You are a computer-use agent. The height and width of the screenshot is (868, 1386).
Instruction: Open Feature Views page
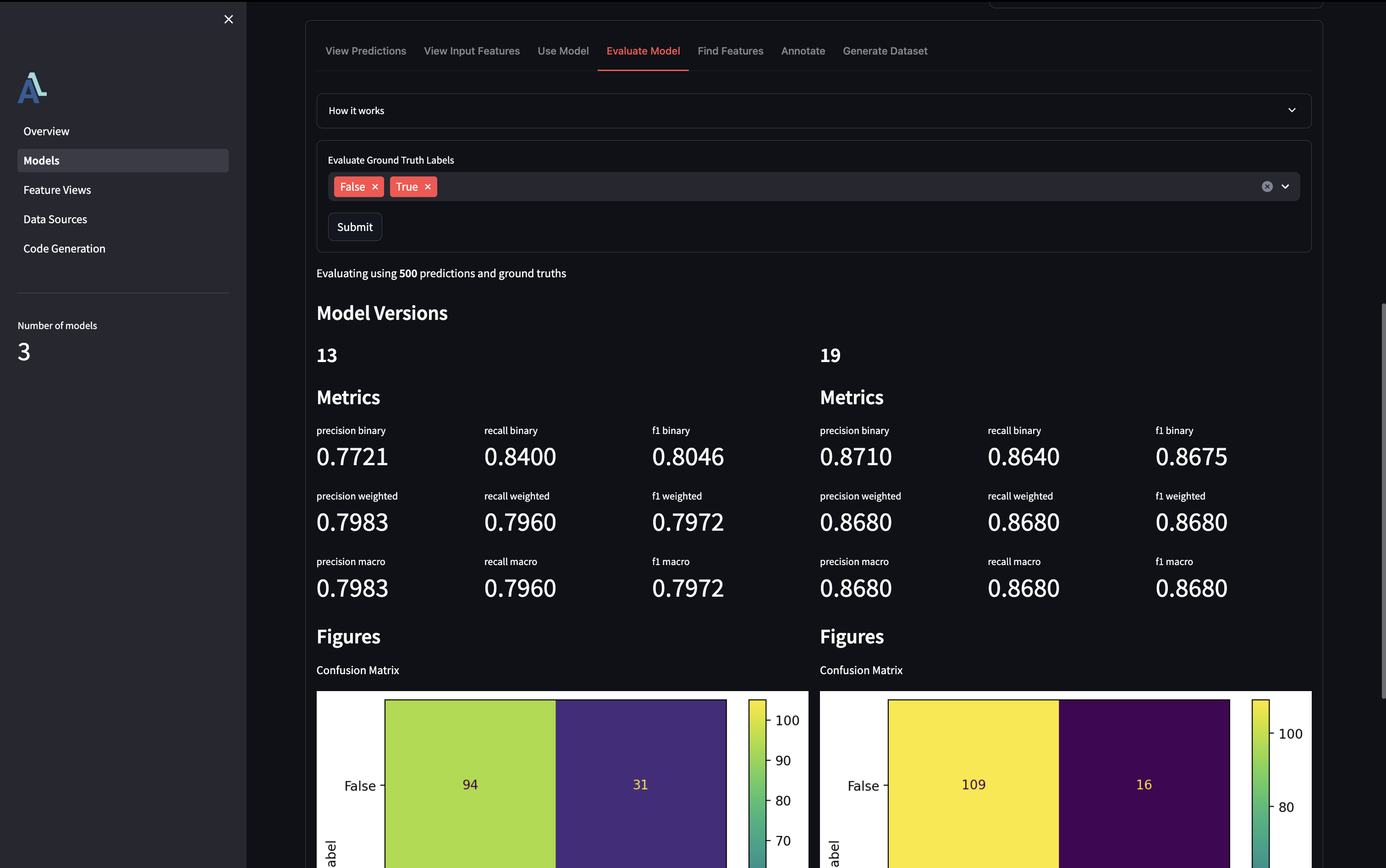pyautogui.click(x=57, y=190)
